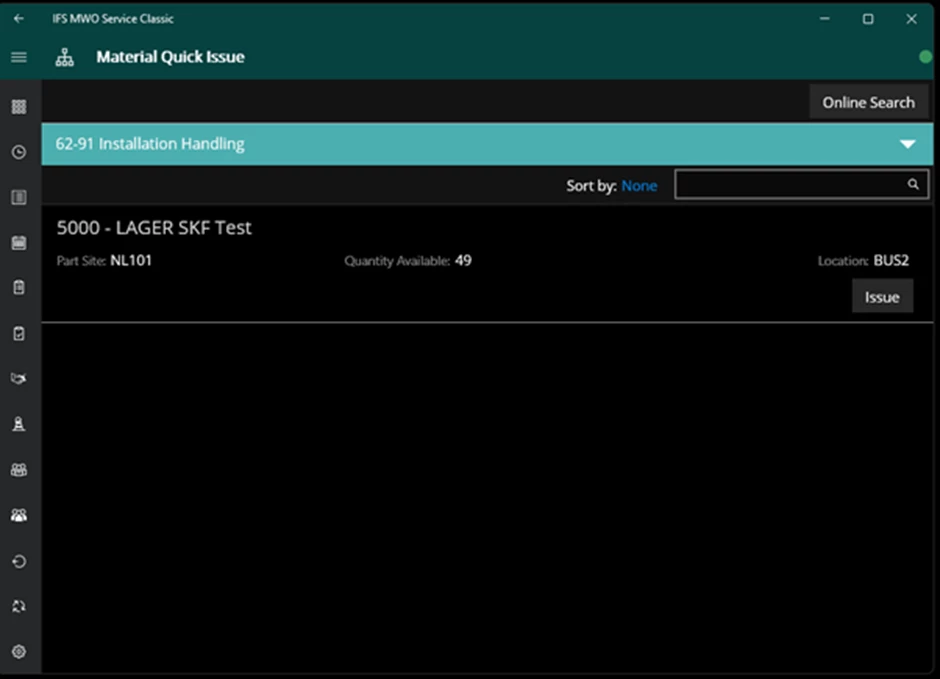The image size is (940, 679).
Task: Click the Material Quick Issue page title
Action: point(170,57)
